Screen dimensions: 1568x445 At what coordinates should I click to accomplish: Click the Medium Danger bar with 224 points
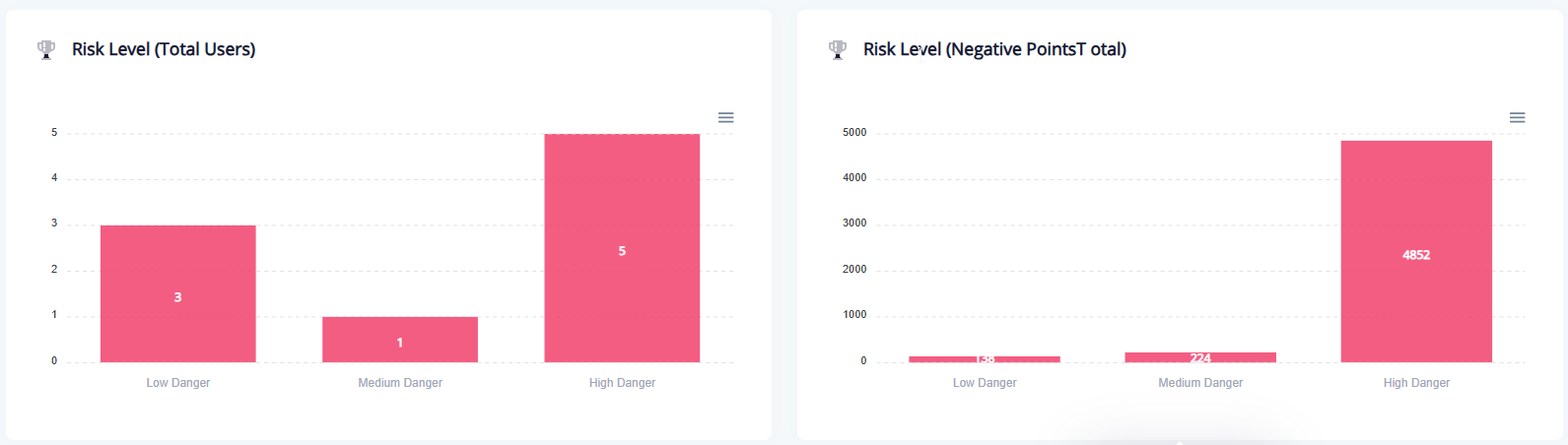pyautogui.click(x=1200, y=357)
